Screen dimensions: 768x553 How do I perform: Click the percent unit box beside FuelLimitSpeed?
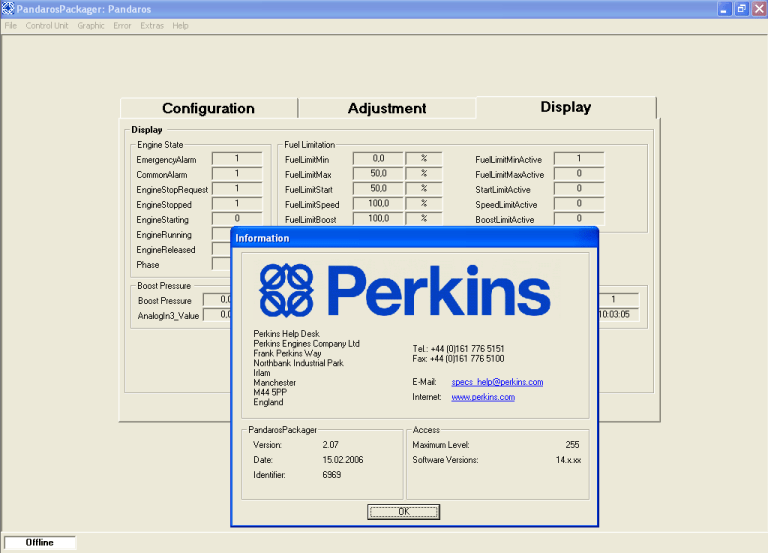coord(424,204)
